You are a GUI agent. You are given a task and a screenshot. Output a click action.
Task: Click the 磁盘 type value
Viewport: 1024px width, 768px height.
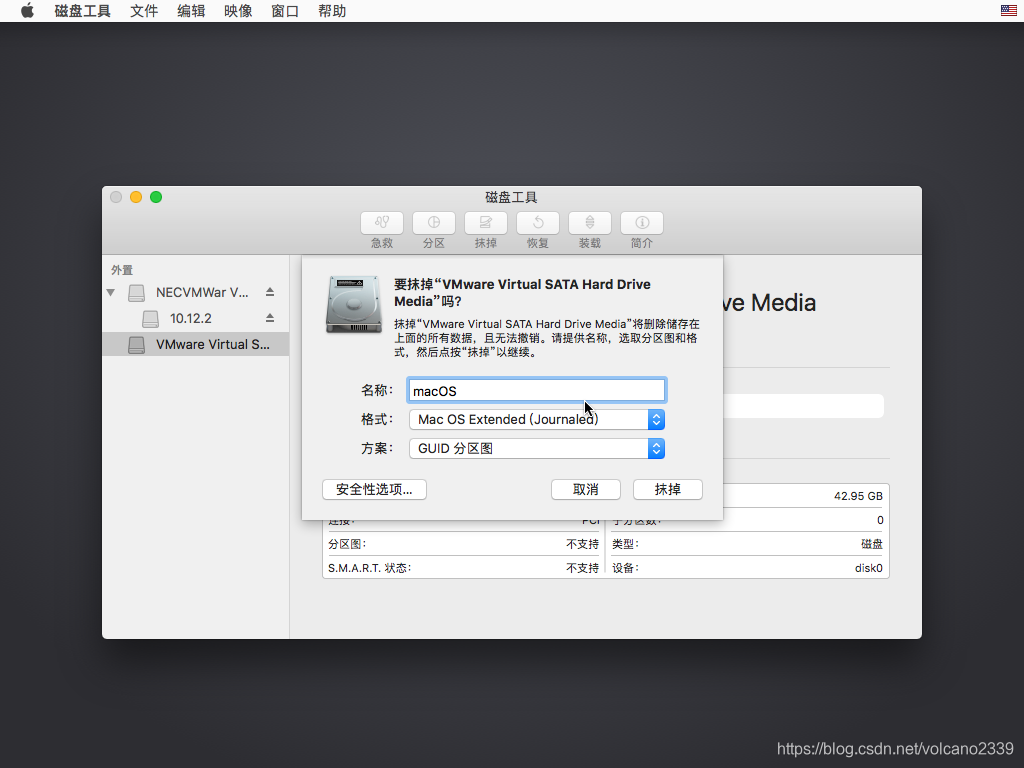click(872, 544)
